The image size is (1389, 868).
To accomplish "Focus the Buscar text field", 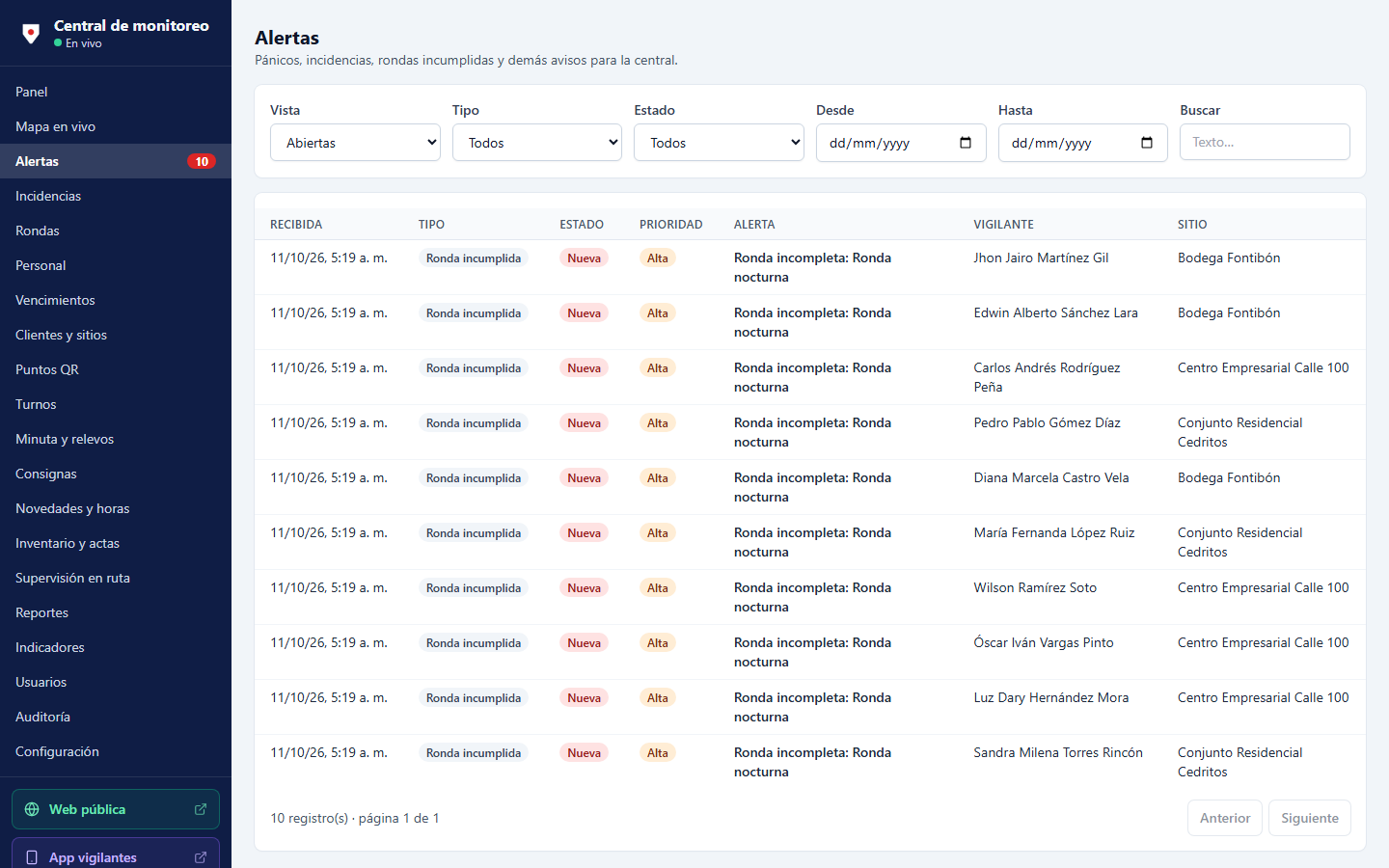I will click(1265, 142).
